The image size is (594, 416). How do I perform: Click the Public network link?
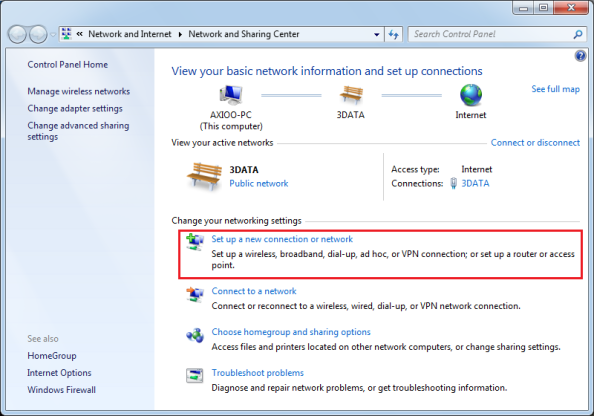click(259, 184)
